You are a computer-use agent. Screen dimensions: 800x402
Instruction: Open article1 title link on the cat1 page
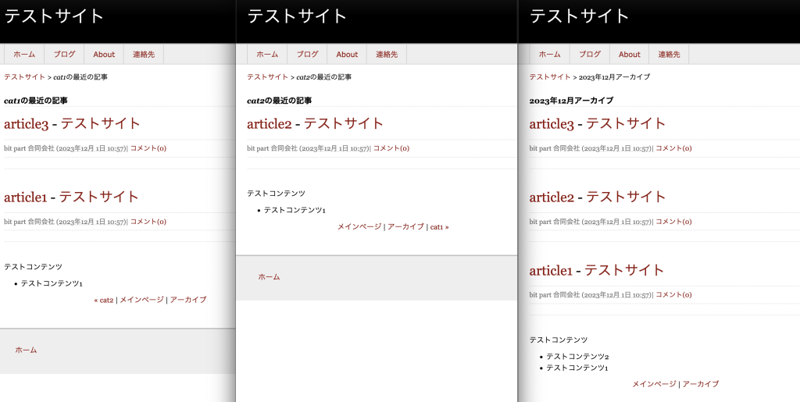pos(72,197)
